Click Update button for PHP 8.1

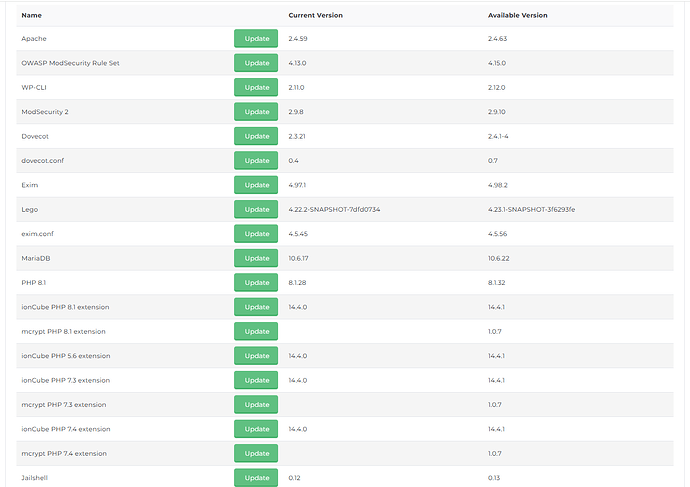(x=256, y=282)
